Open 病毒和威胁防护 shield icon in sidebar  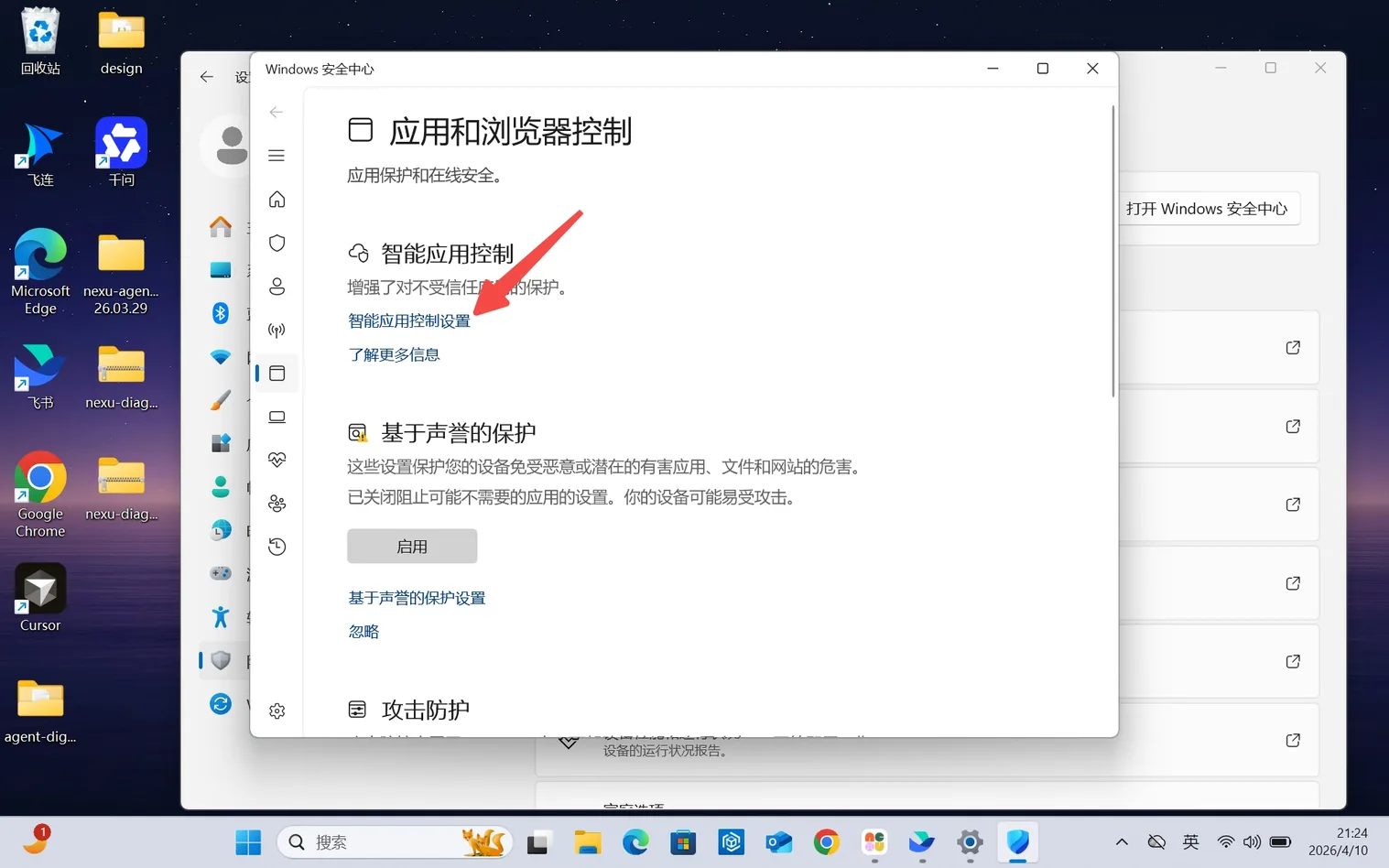tap(277, 243)
